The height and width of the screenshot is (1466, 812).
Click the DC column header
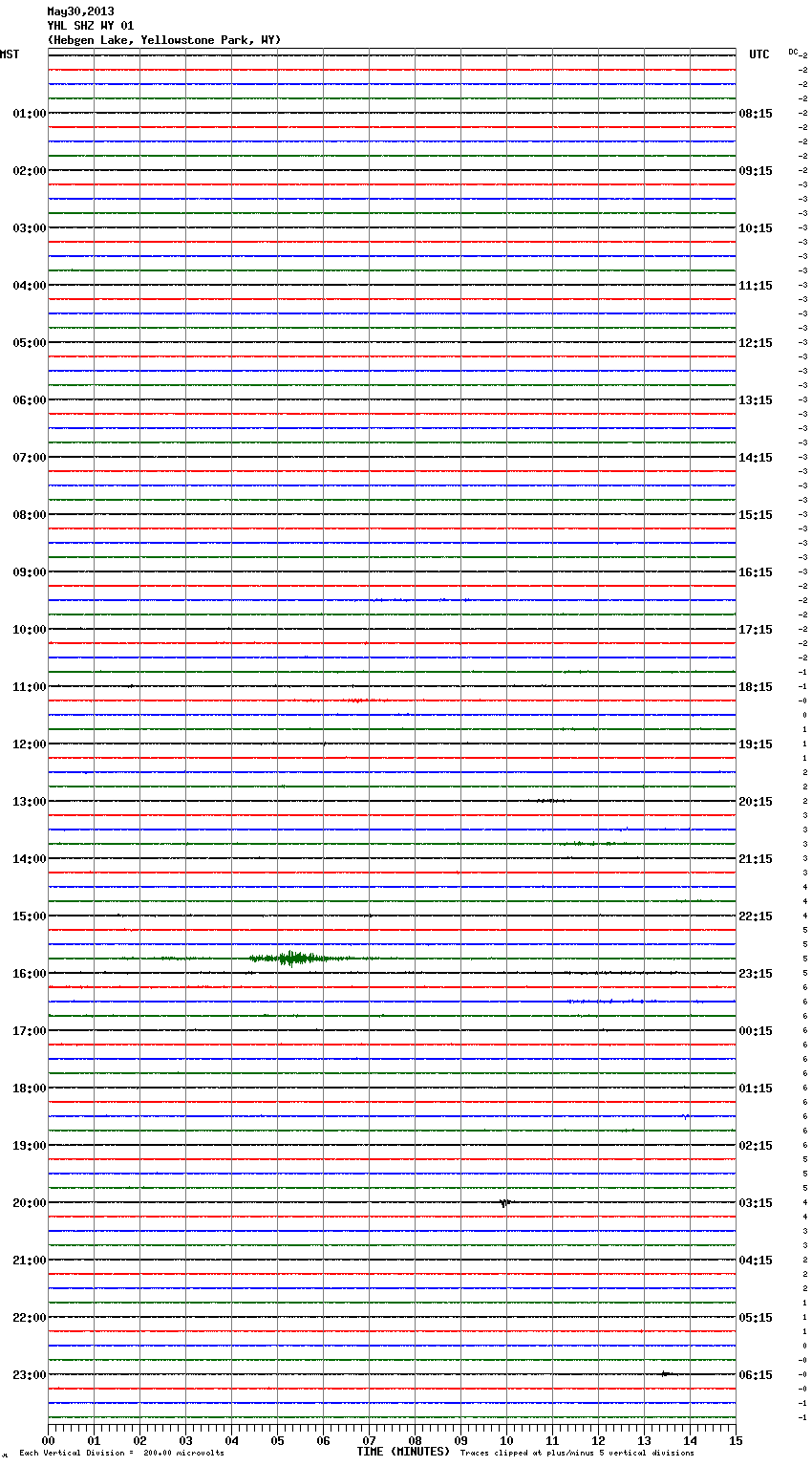click(793, 52)
